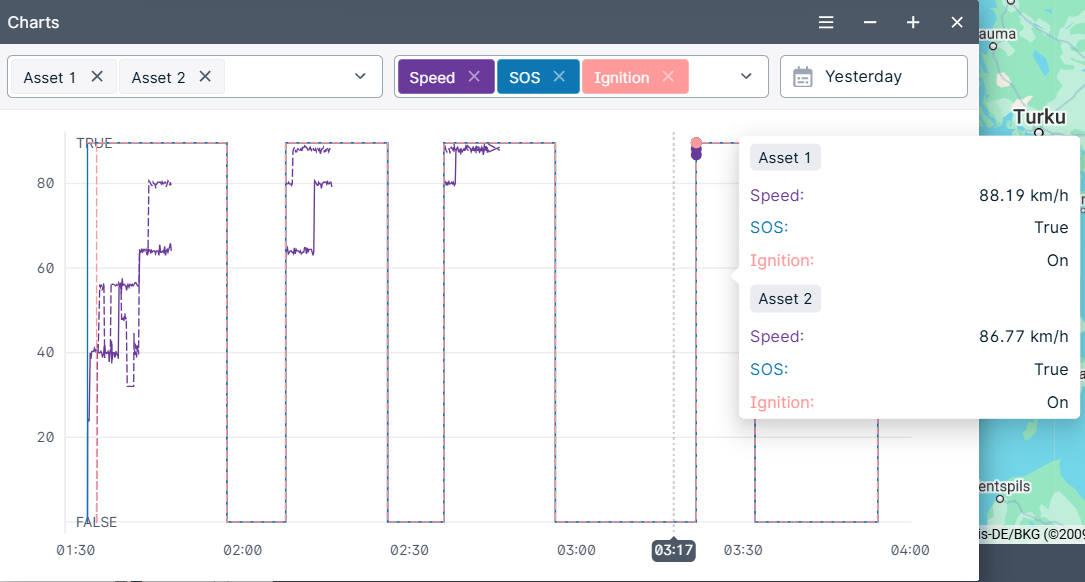Remove the Ignition metric tag

click(x=668, y=76)
